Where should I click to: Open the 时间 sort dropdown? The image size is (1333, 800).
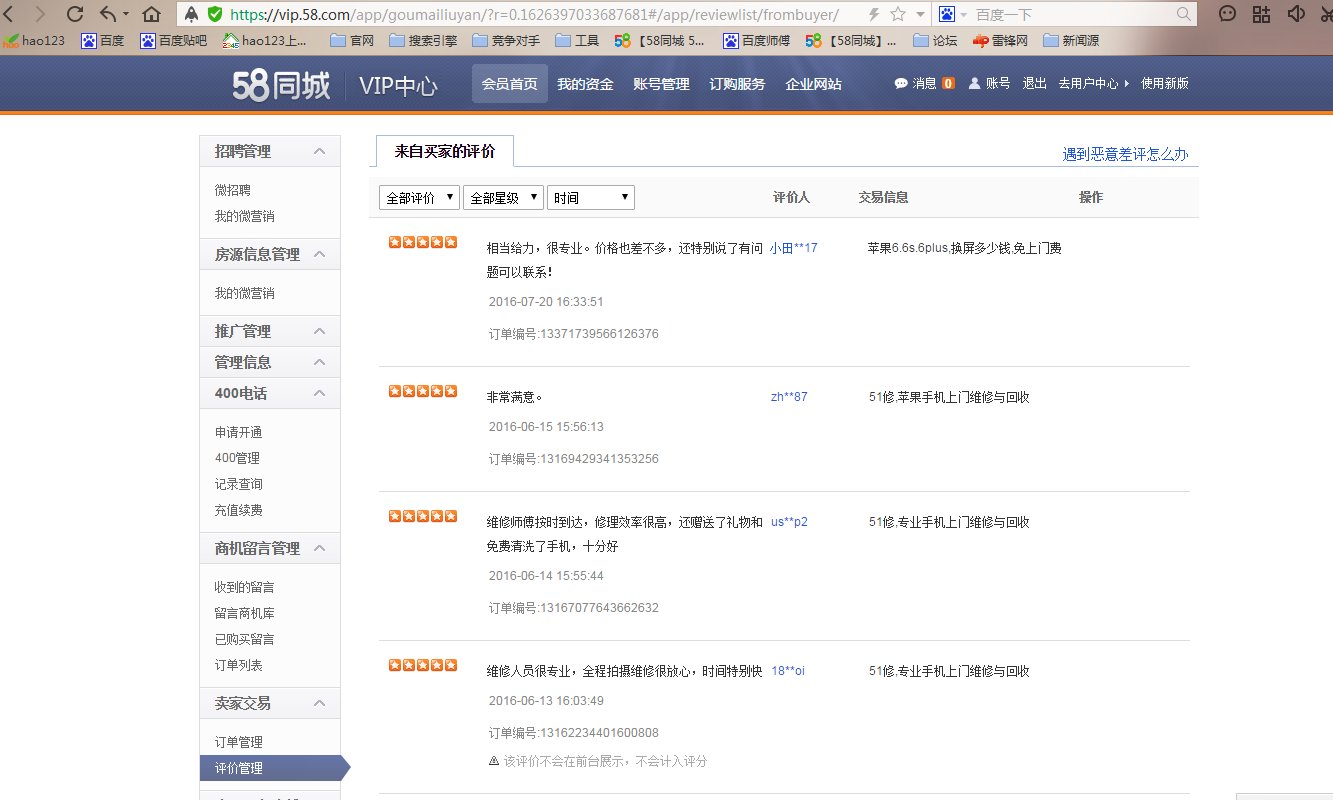[x=590, y=197]
